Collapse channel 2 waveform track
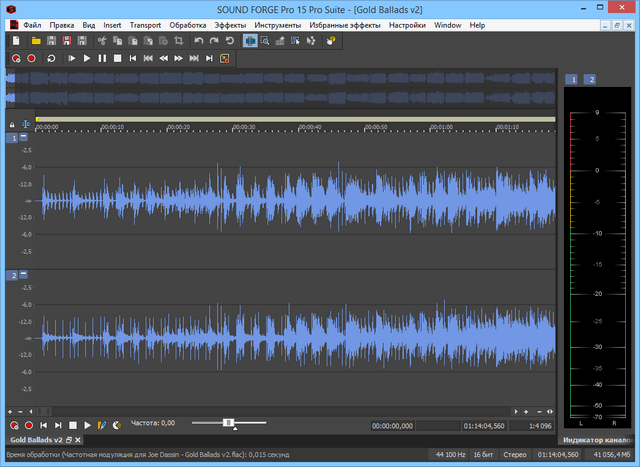This screenshot has height=467, width=640. click(24, 274)
